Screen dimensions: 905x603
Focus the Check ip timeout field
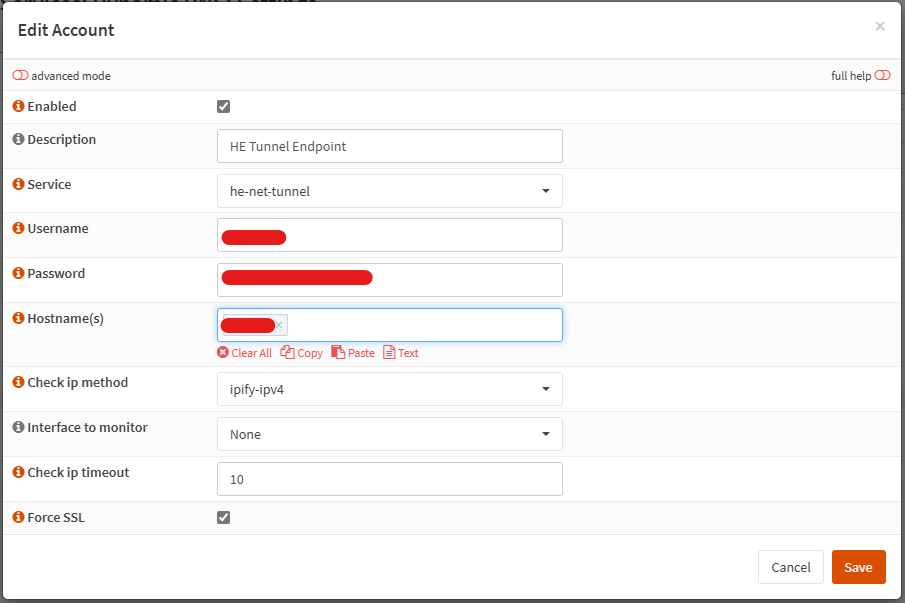(x=389, y=479)
